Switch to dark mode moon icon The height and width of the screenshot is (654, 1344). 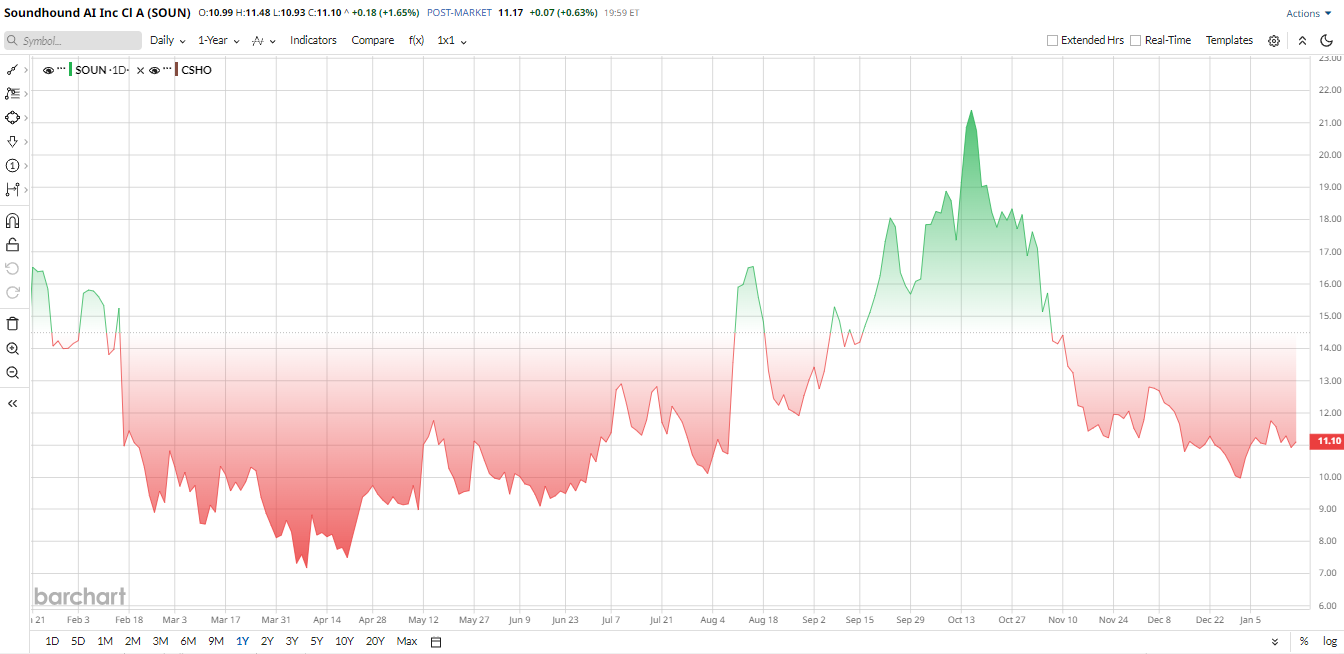pos(1327,41)
